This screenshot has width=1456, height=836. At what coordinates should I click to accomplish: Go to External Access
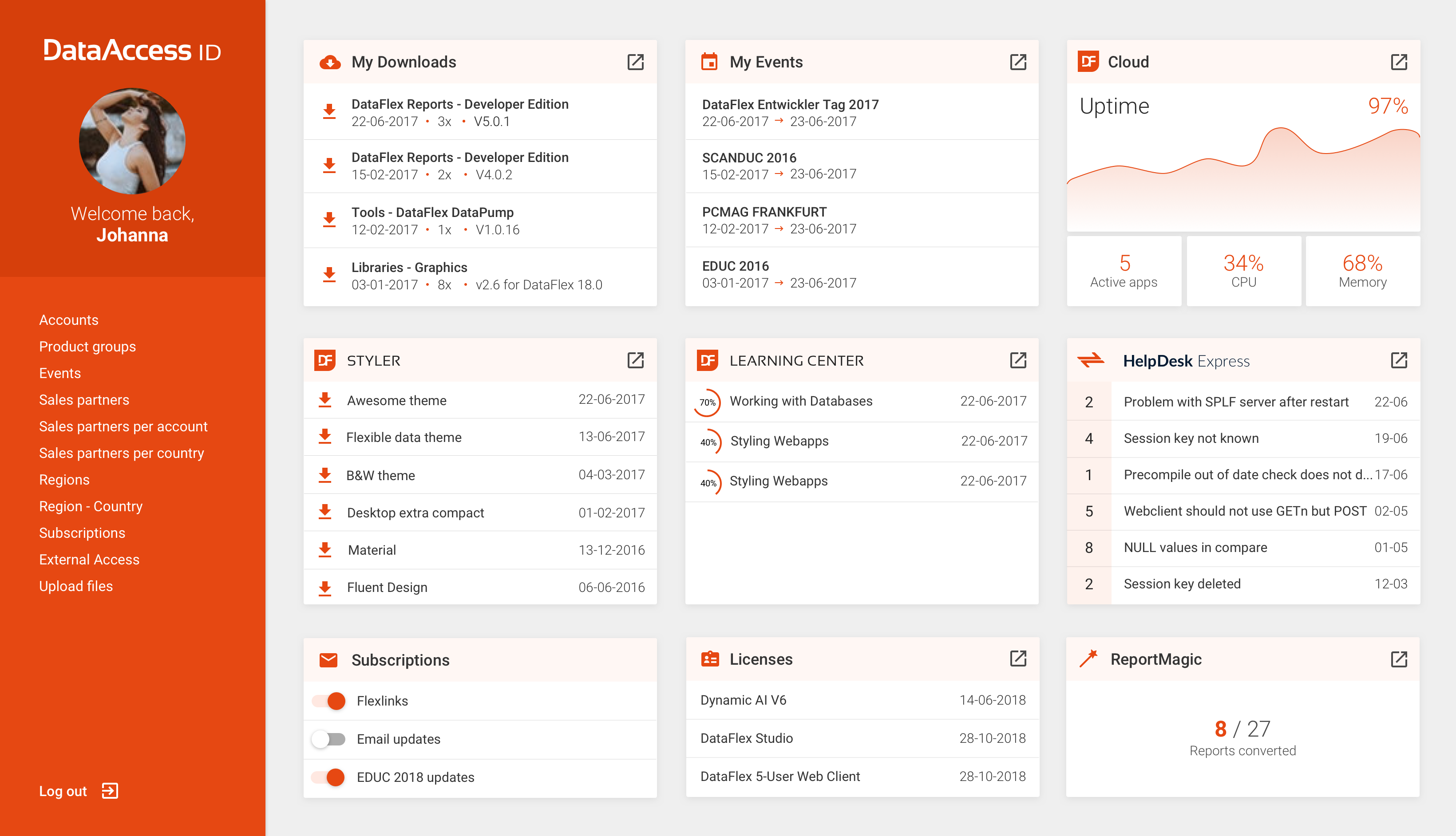coord(89,559)
